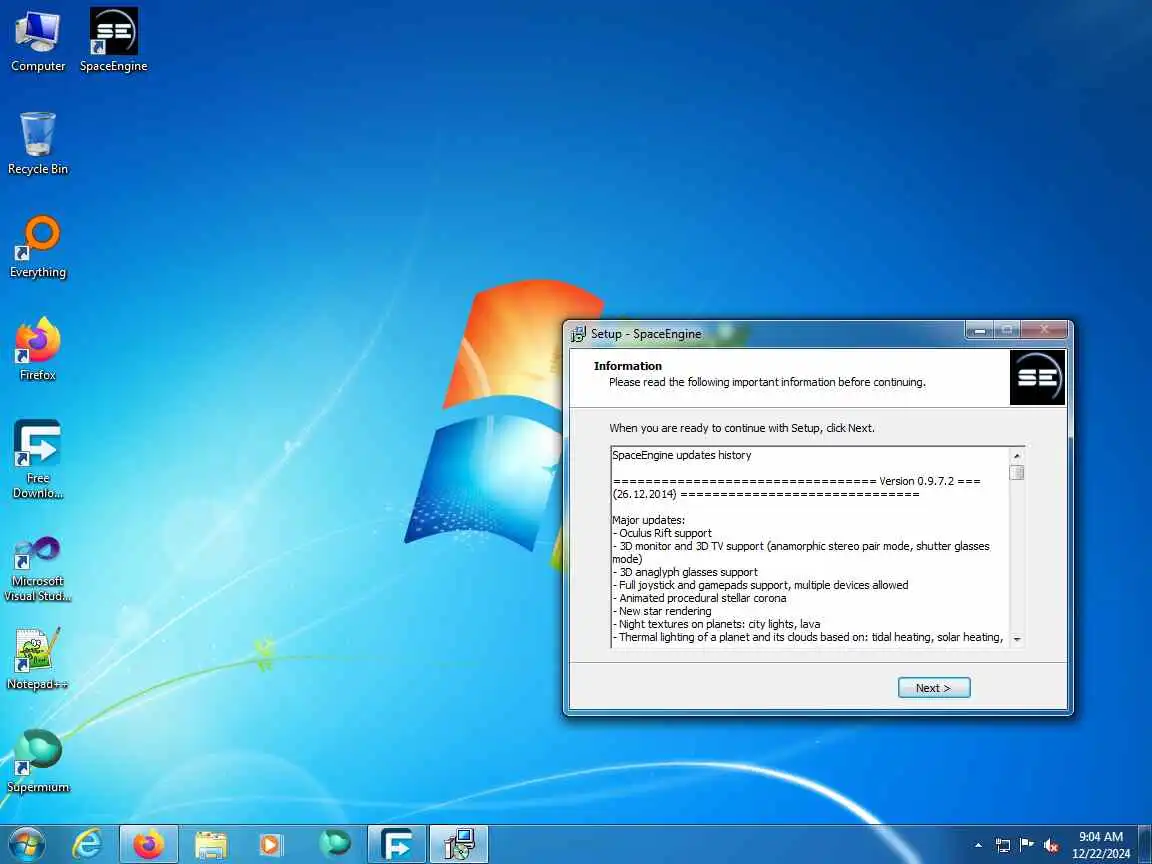The width and height of the screenshot is (1152, 864).
Task: Show hidden system tray icons
Action: [978, 845]
